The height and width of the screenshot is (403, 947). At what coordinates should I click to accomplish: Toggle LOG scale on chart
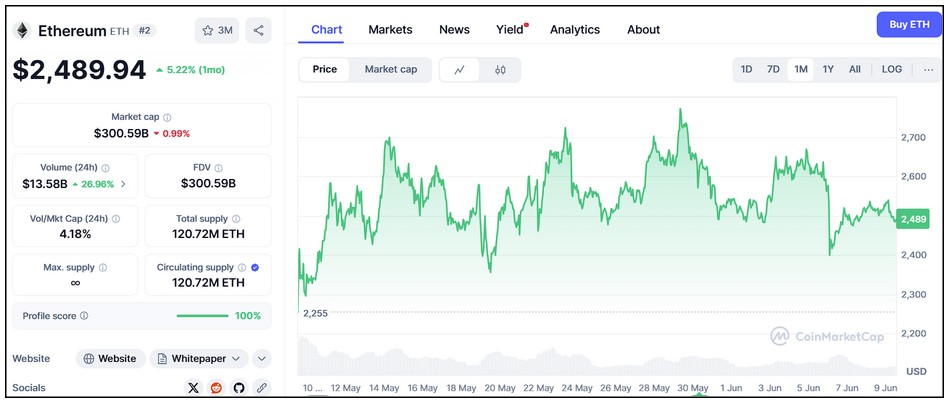pyautogui.click(x=891, y=69)
